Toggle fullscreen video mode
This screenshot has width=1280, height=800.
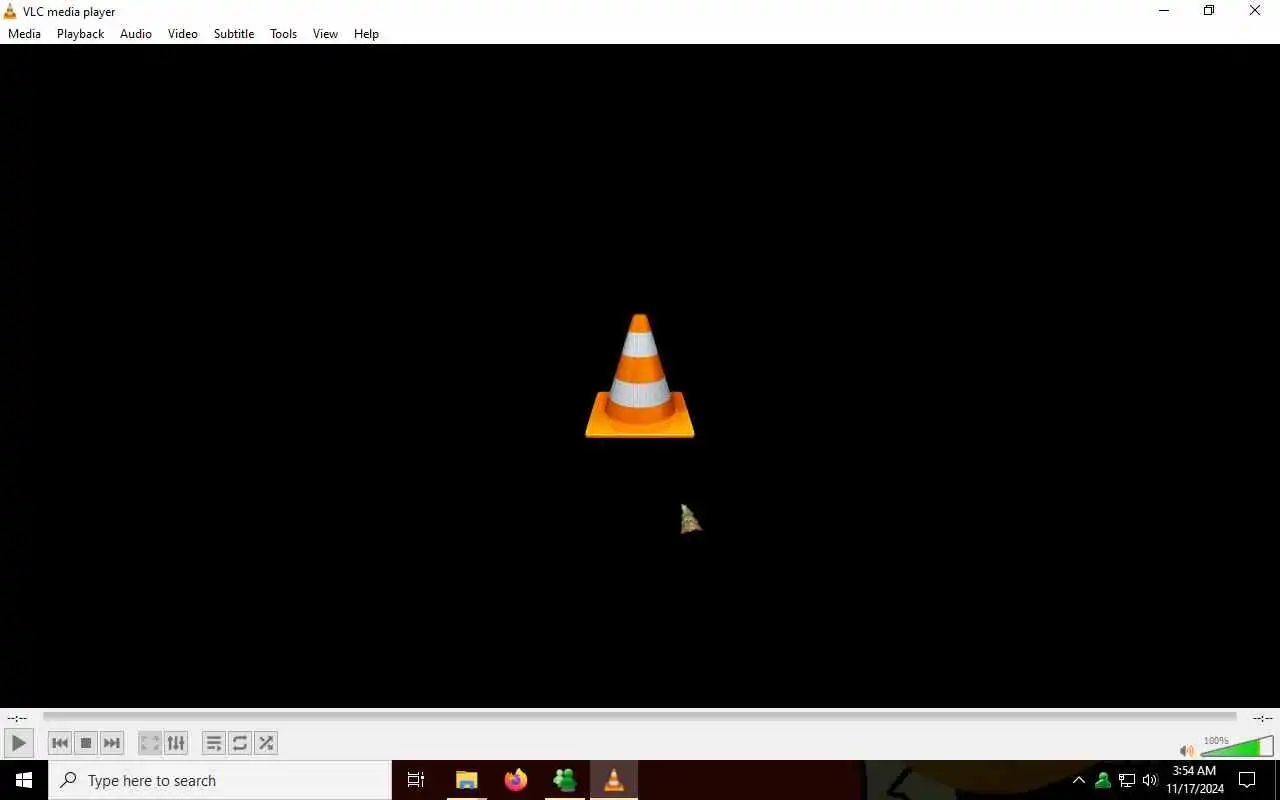tap(150, 743)
